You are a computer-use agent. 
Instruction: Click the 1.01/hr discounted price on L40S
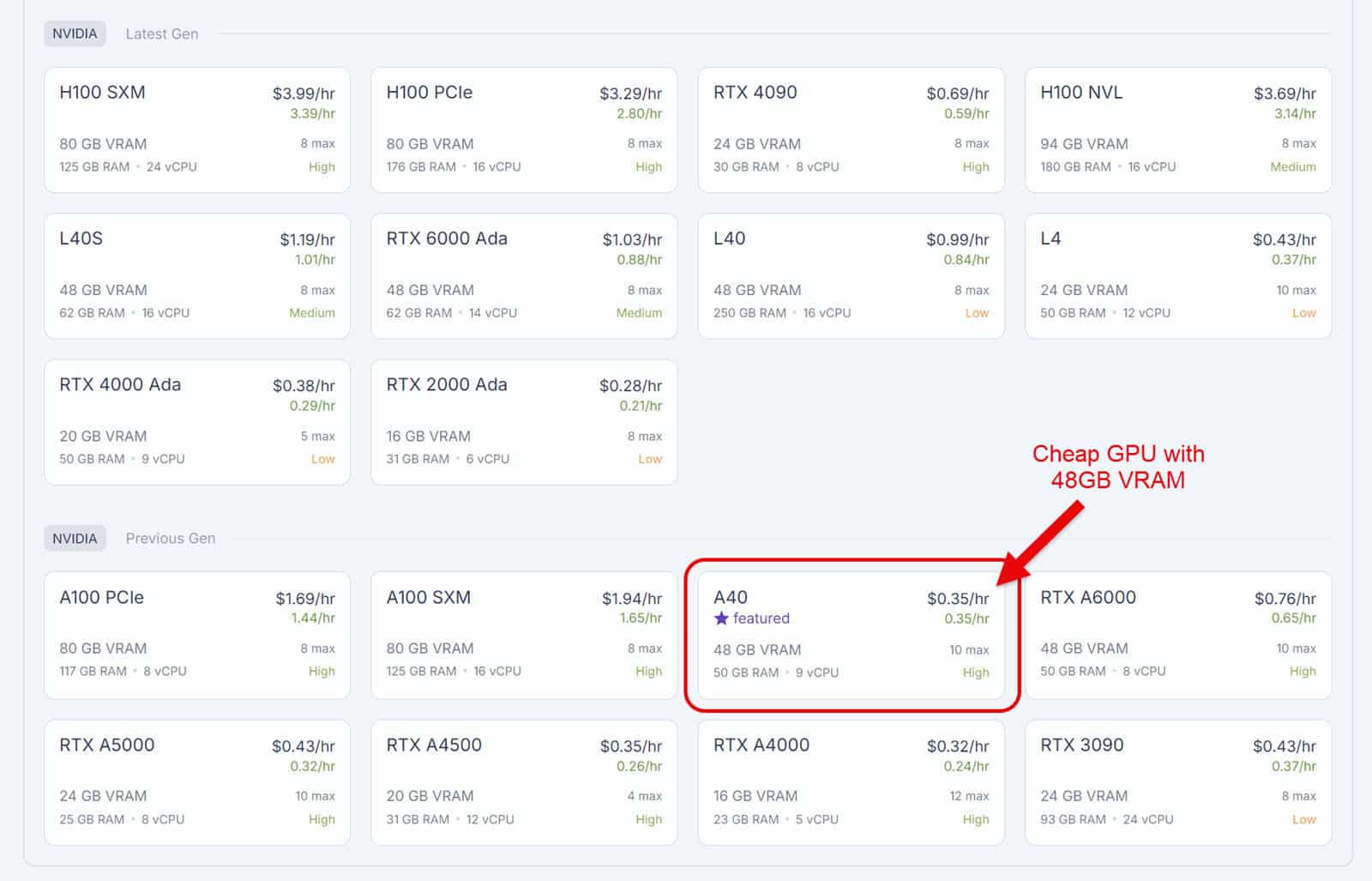(x=315, y=259)
